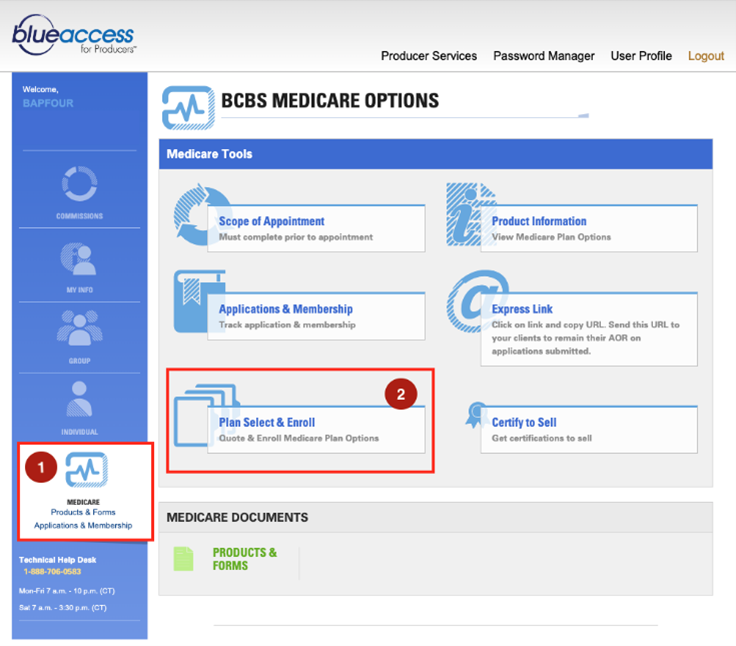
Task: Click the green Medicare Documents file icon
Action: (x=183, y=558)
